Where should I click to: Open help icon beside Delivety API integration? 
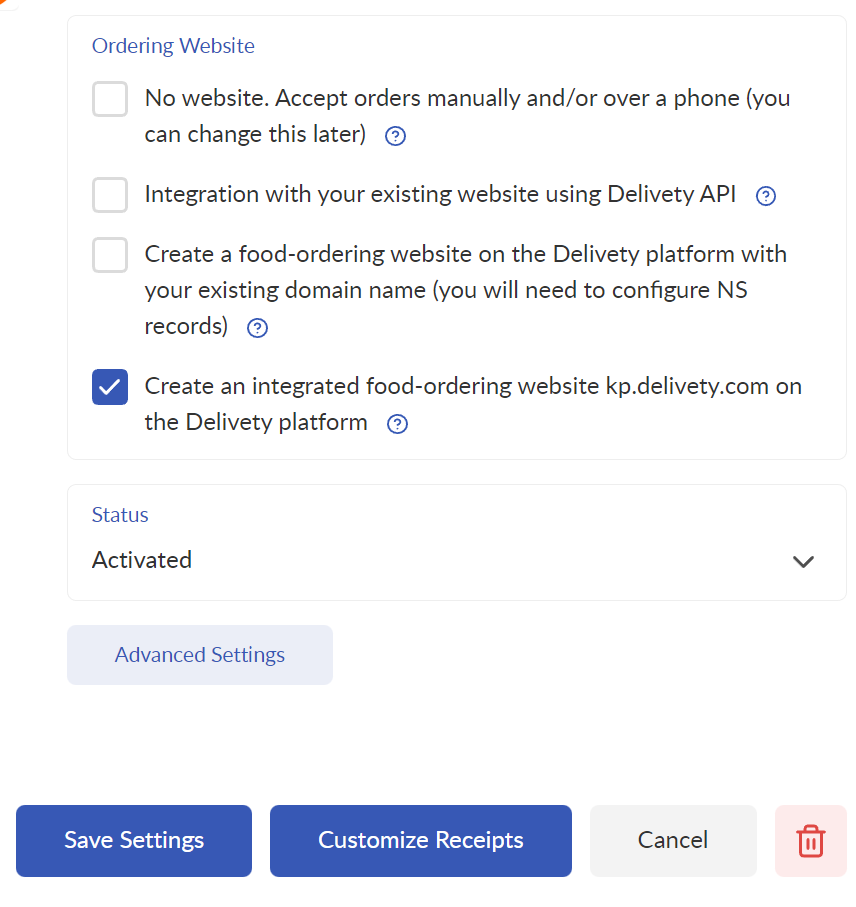click(766, 196)
